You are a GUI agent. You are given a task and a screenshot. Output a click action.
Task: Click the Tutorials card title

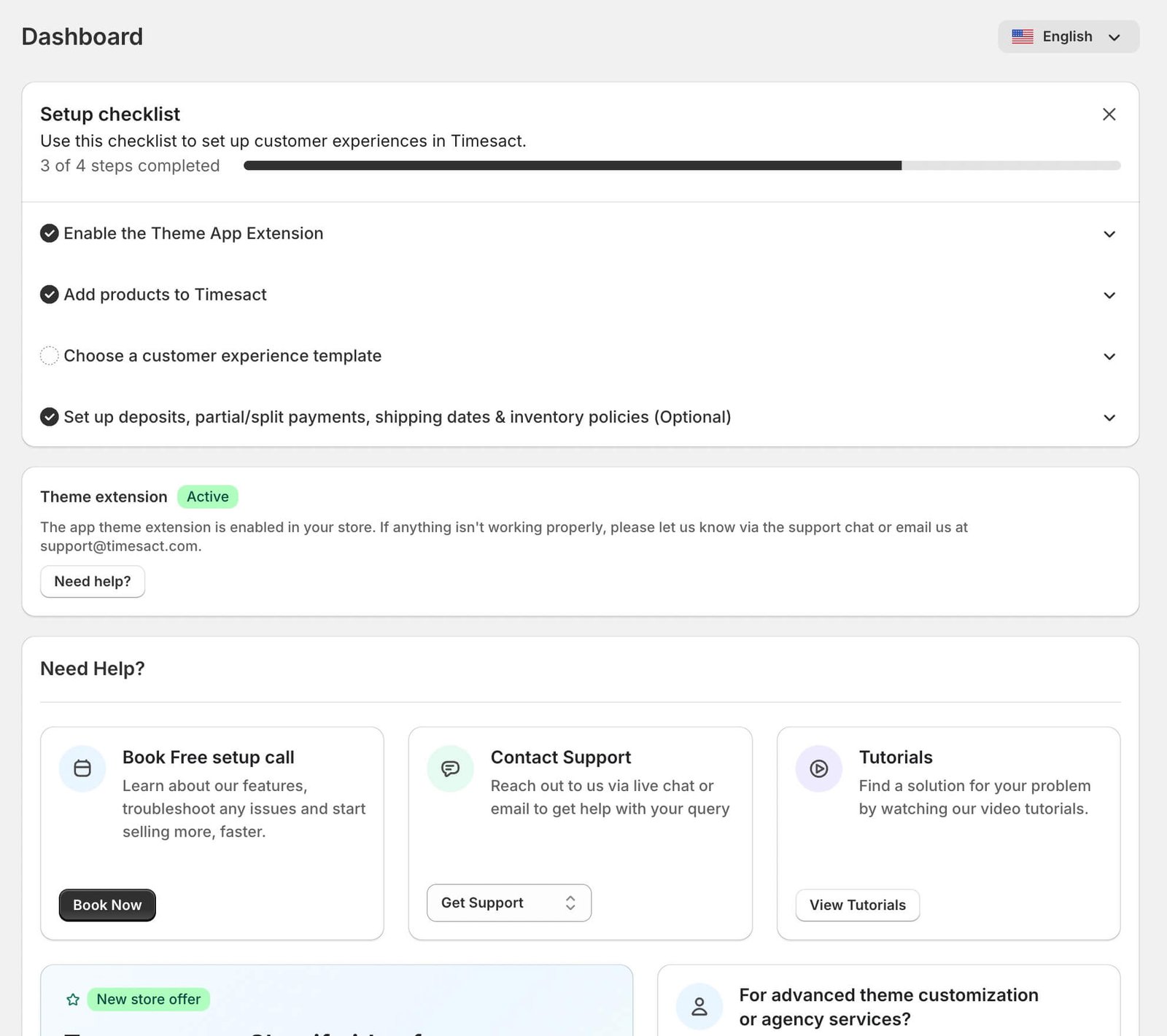pos(896,757)
